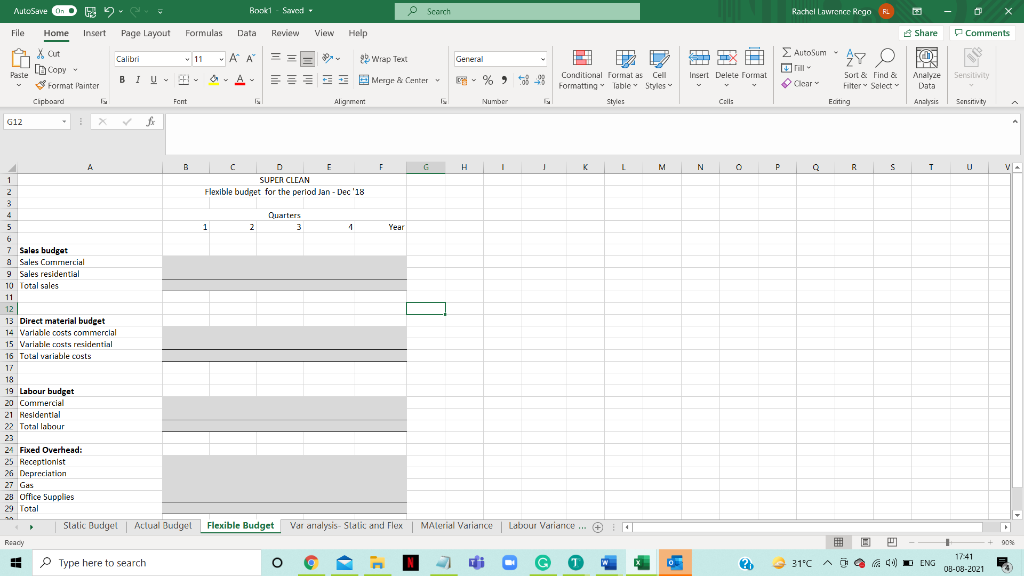Open MAterial Variance sheet tab

[x=456, y=526]
